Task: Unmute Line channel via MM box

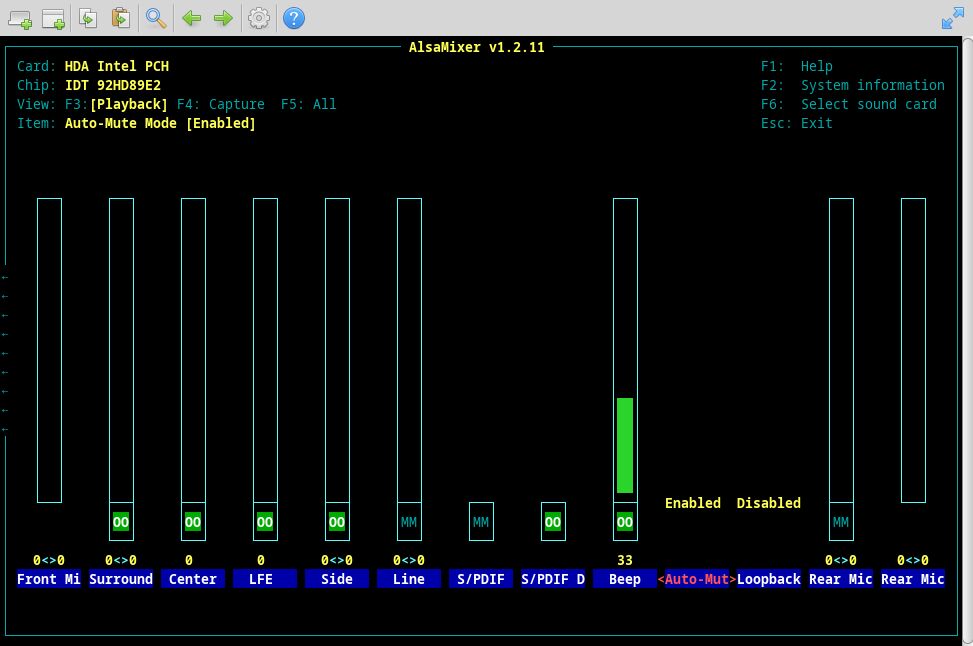Action: 409,522
